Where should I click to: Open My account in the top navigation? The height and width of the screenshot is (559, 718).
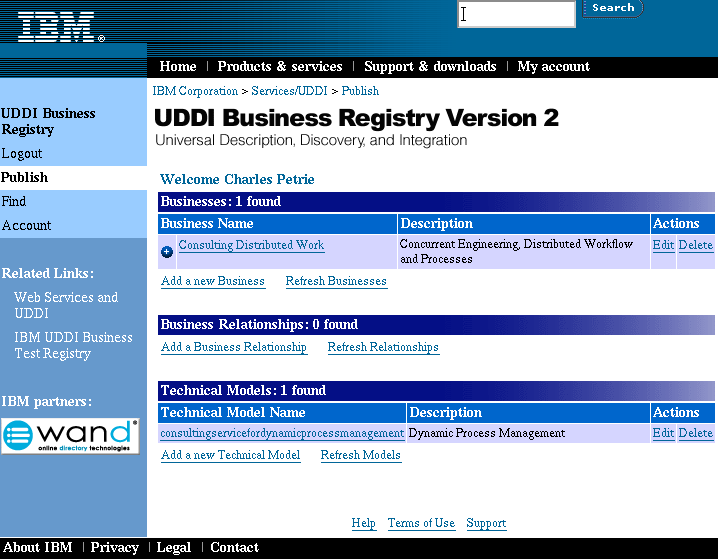click(x=553, y=67)
